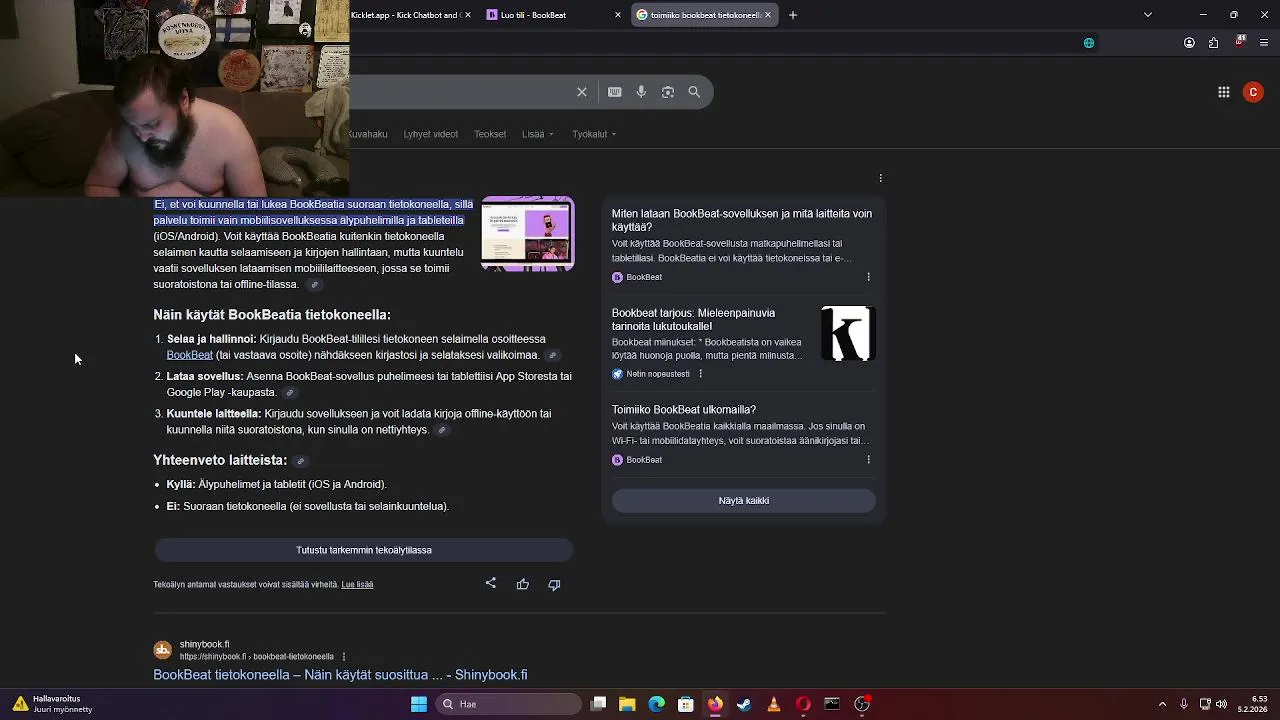Search by image with Google Lens icon
This screenshot has width=1280, height=720.
pos(668,92)
